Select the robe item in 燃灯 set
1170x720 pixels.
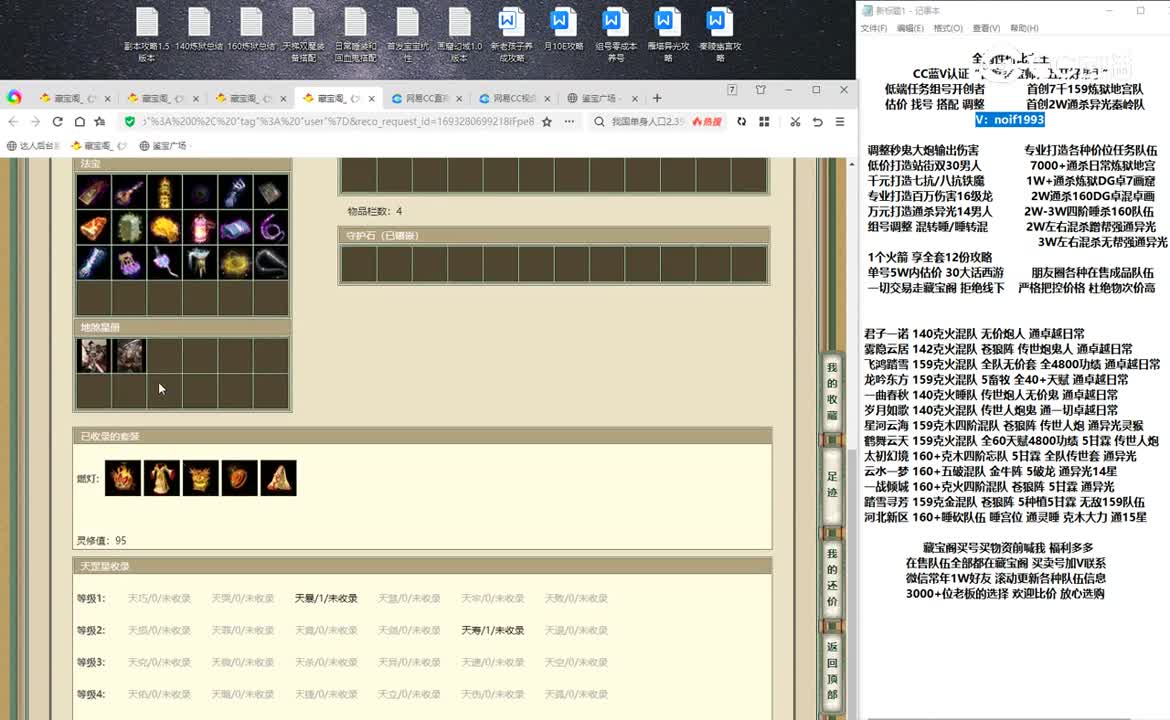click(162, 478)
